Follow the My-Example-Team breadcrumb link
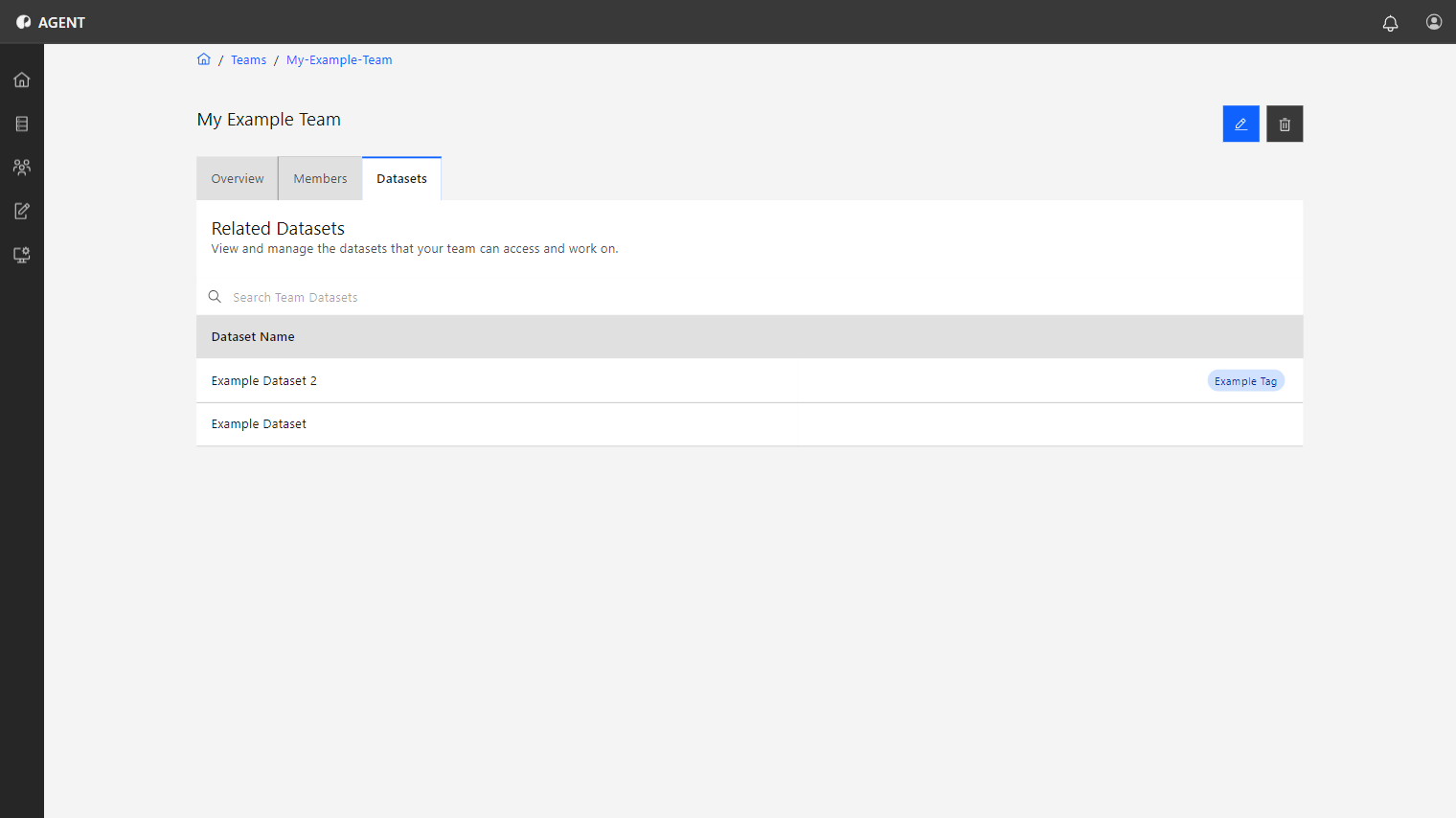 (339, 60)
